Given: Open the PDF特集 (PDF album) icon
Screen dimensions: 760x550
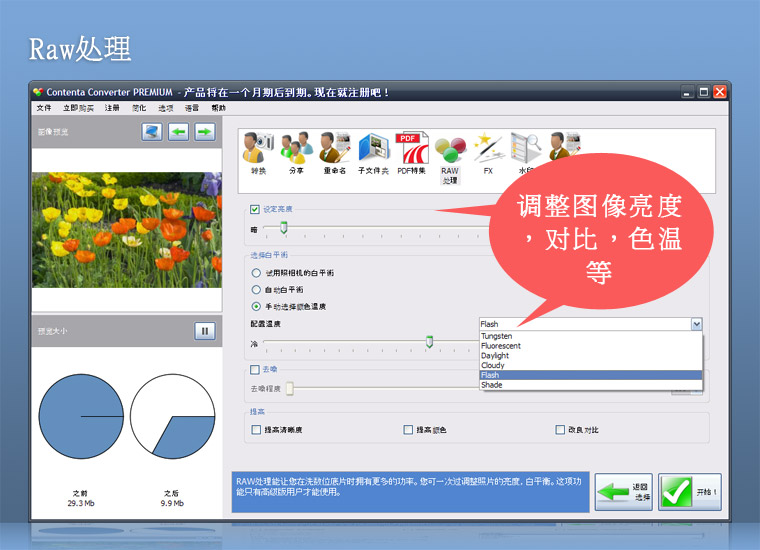Looking at the screenshot, I should 412,148.
